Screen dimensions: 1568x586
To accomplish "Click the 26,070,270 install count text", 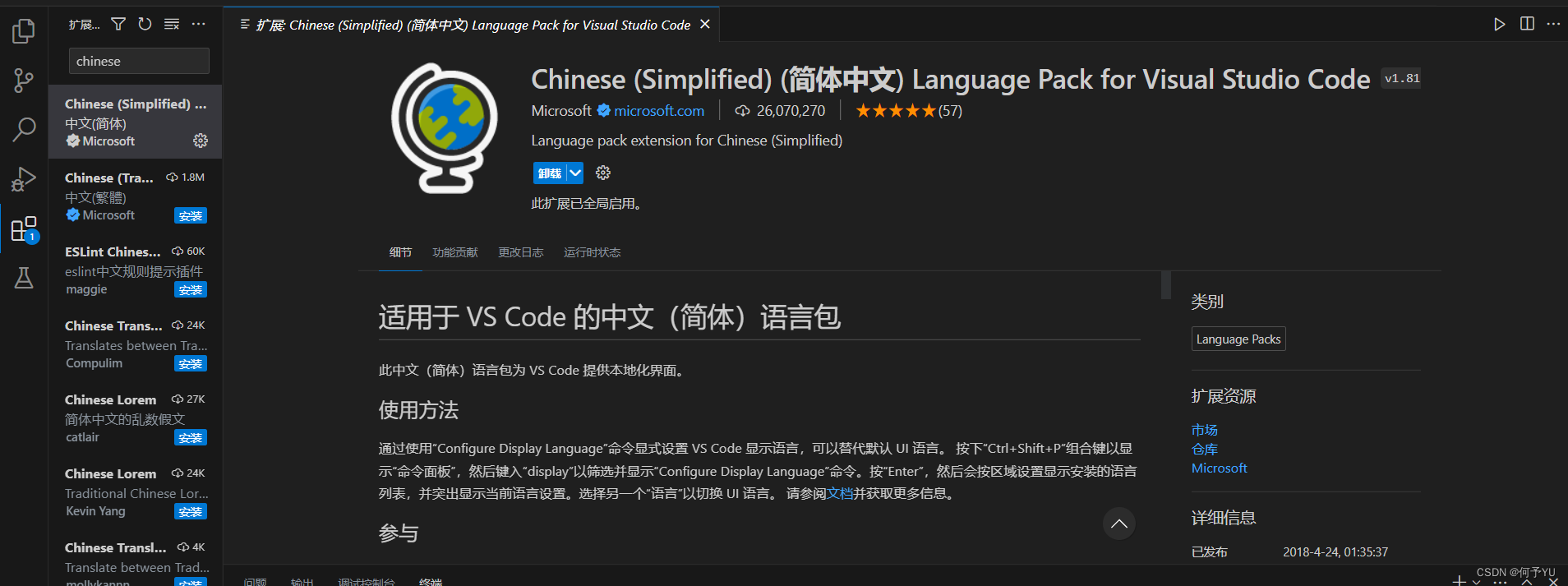I will [x=791, y=111].
